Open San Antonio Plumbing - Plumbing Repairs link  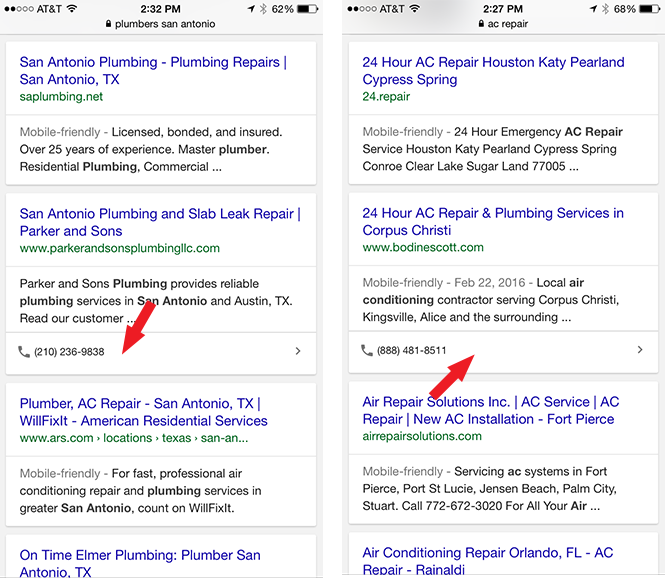[x=153, y=70]
